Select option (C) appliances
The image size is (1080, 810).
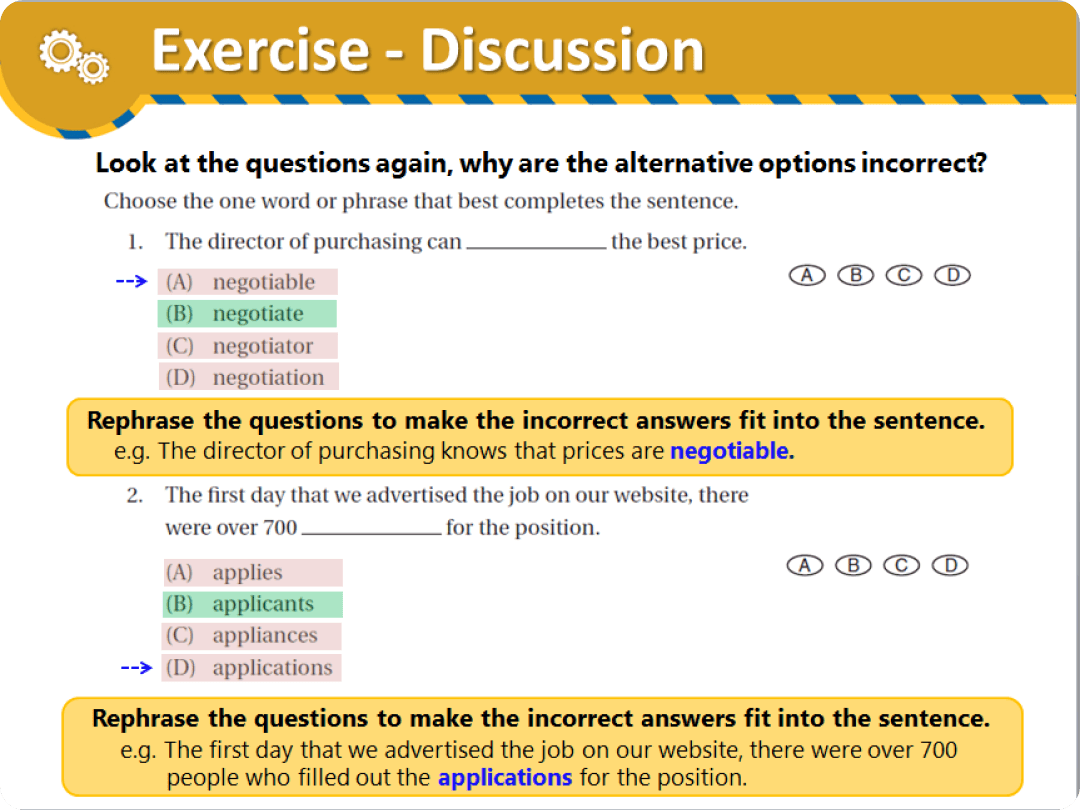point(252,636)
